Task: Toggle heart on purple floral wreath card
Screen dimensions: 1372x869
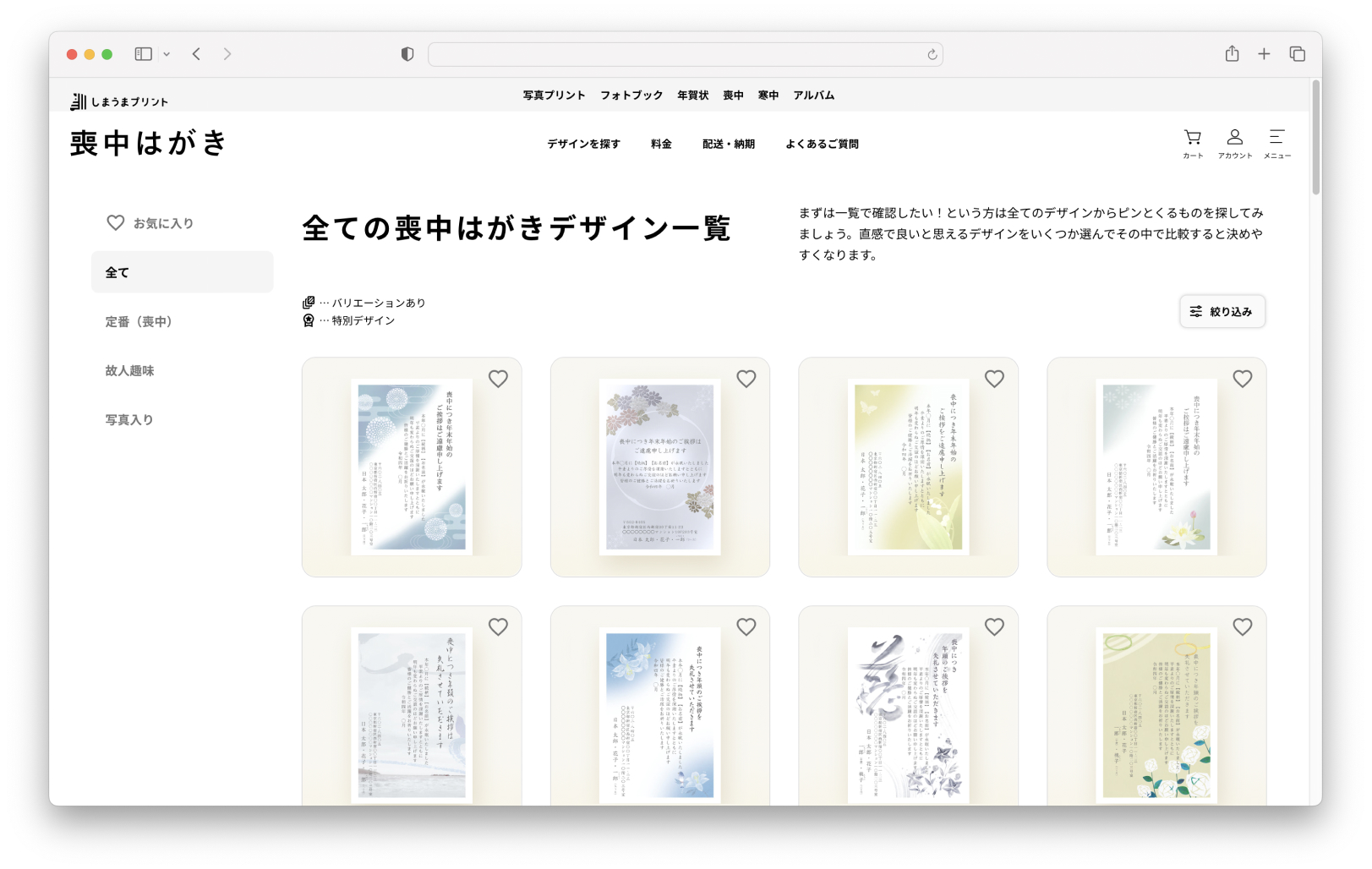Action: [x=746, y=379]
